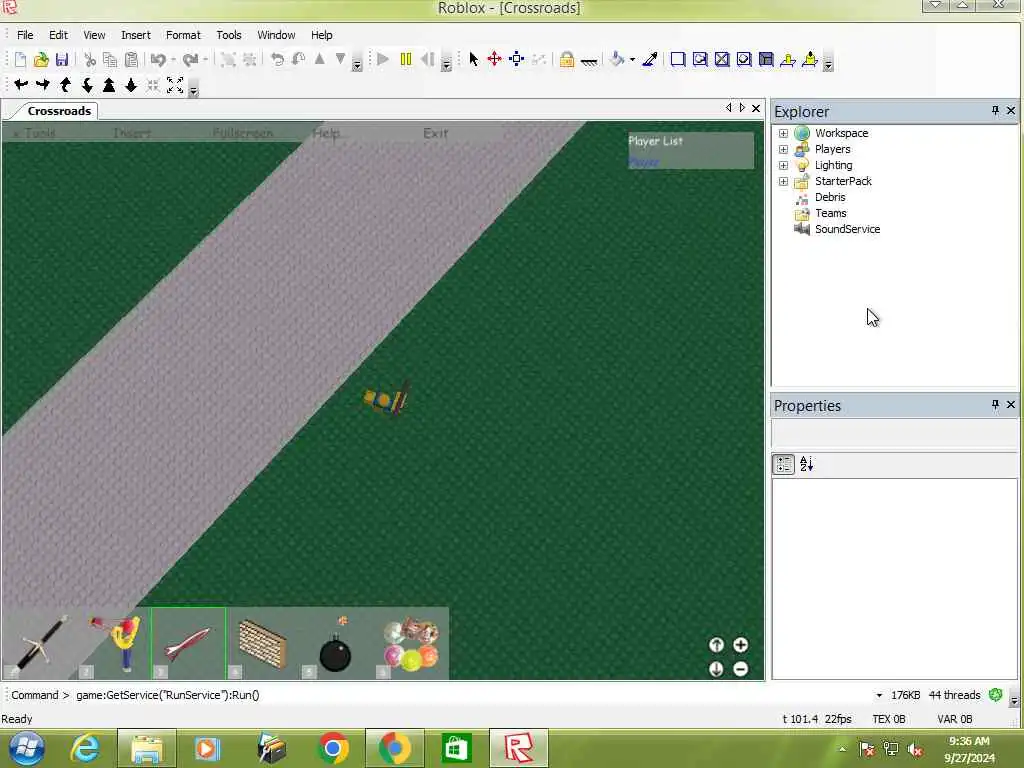Click the Lock tool padlock icon
Image resolution: width=1024 pixels, height=768 pixels.
click(566, 60)
